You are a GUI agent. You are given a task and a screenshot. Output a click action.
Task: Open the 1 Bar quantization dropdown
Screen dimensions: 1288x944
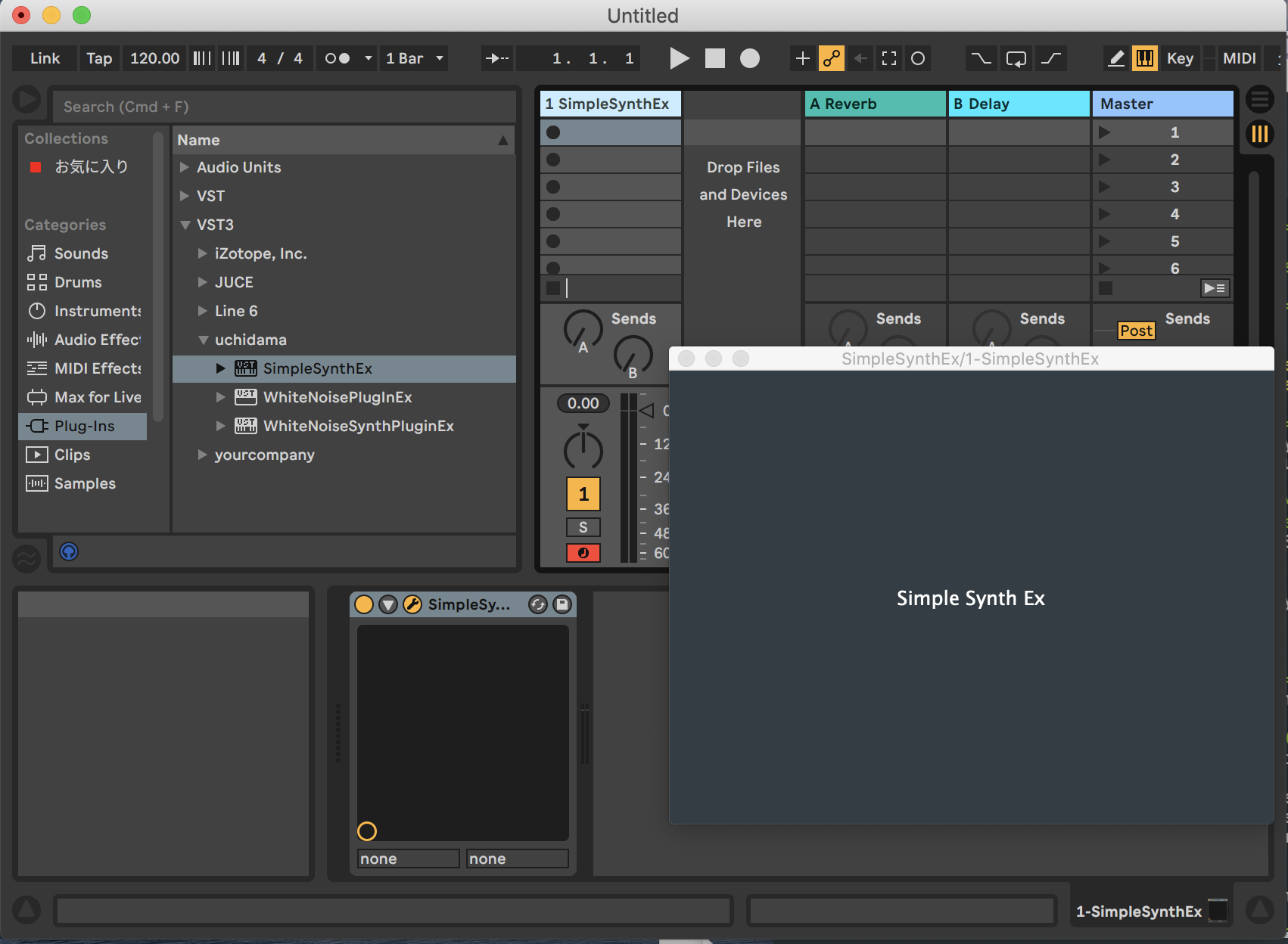pyautogui.click(x=413, y=58)
